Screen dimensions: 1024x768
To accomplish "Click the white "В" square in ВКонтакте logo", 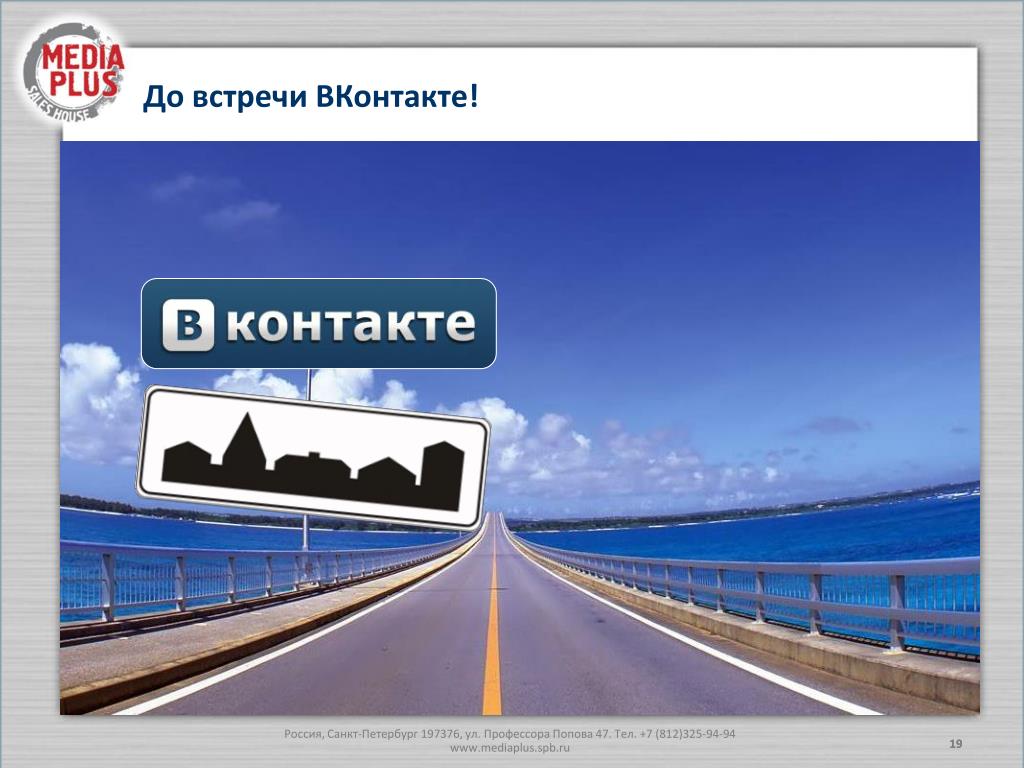I will 188,325.
